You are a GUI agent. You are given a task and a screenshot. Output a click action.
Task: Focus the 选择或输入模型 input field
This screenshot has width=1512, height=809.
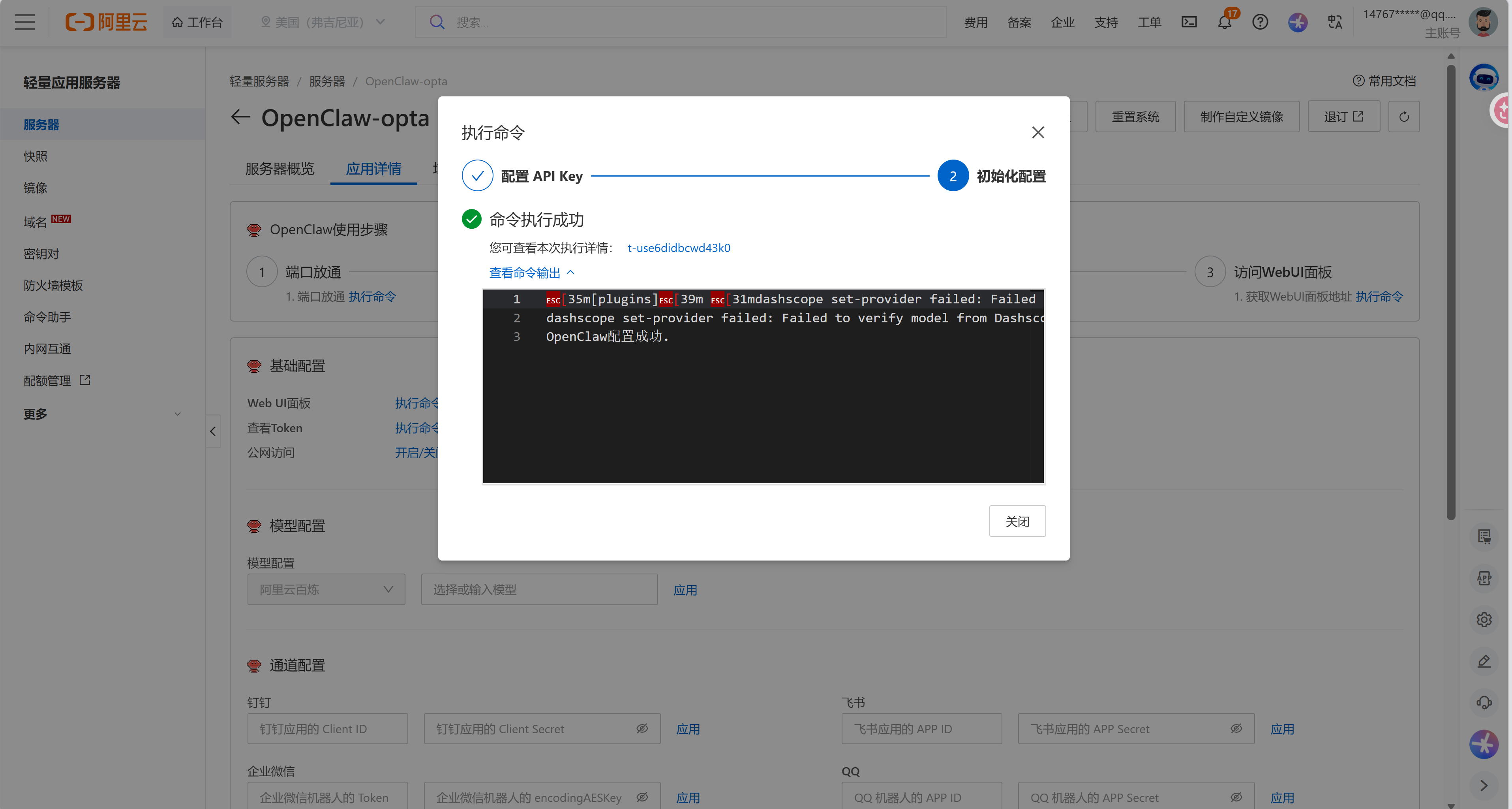coord(539,589)
